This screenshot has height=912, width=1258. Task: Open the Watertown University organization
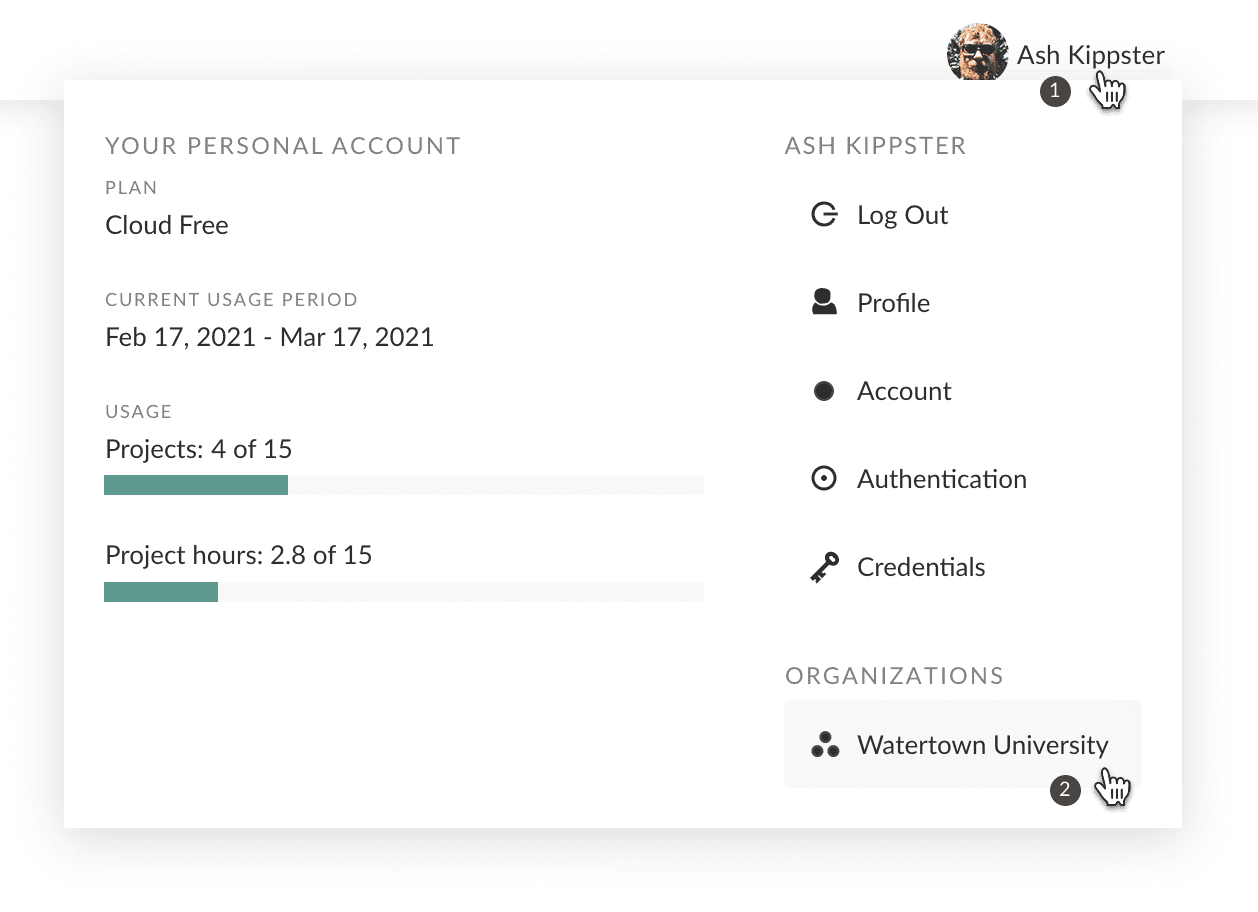982,744
